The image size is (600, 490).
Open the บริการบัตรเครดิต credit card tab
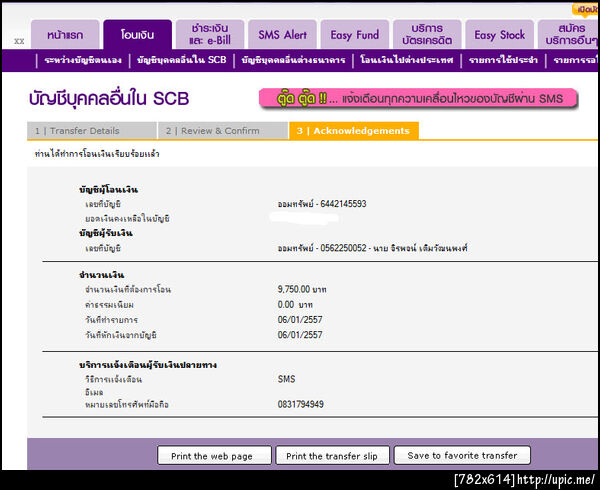427,34
